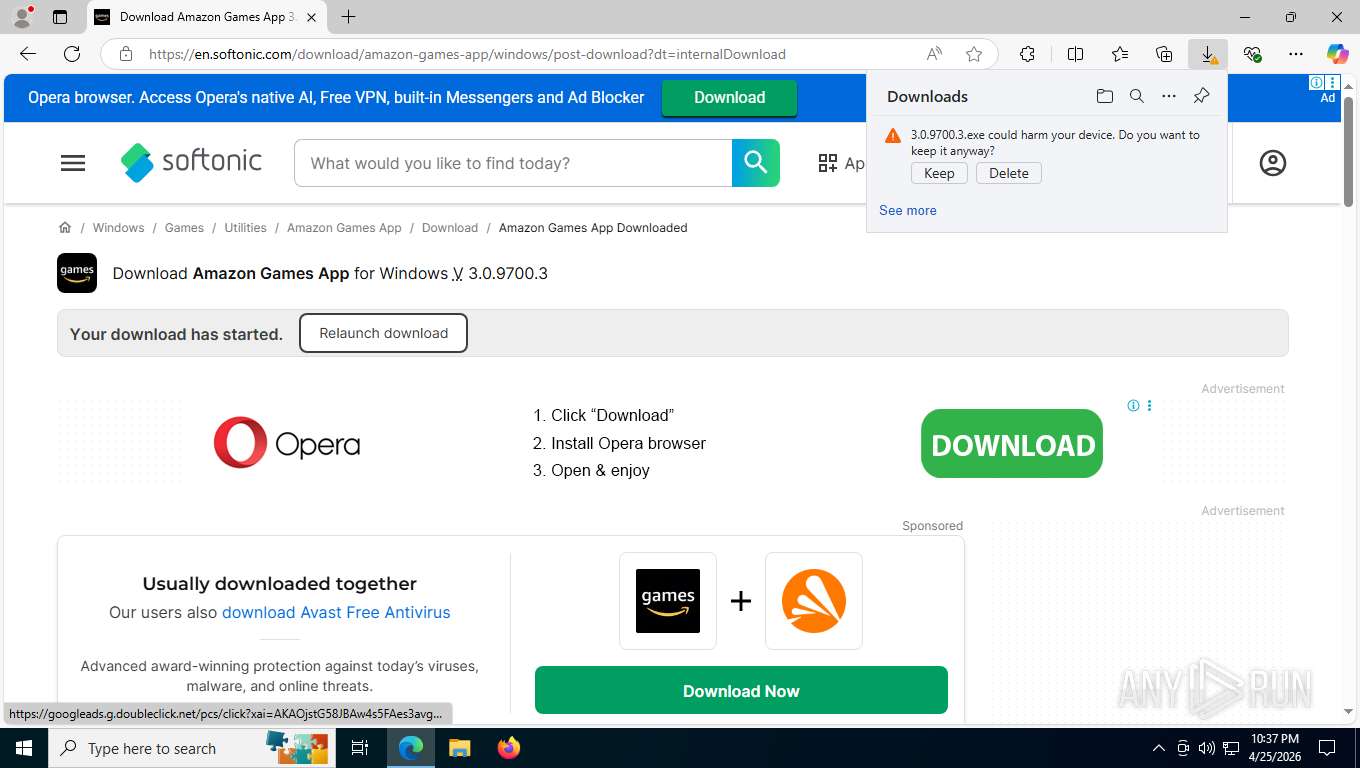
Task: Click Opera banner Download button
Action: [729, 97]
